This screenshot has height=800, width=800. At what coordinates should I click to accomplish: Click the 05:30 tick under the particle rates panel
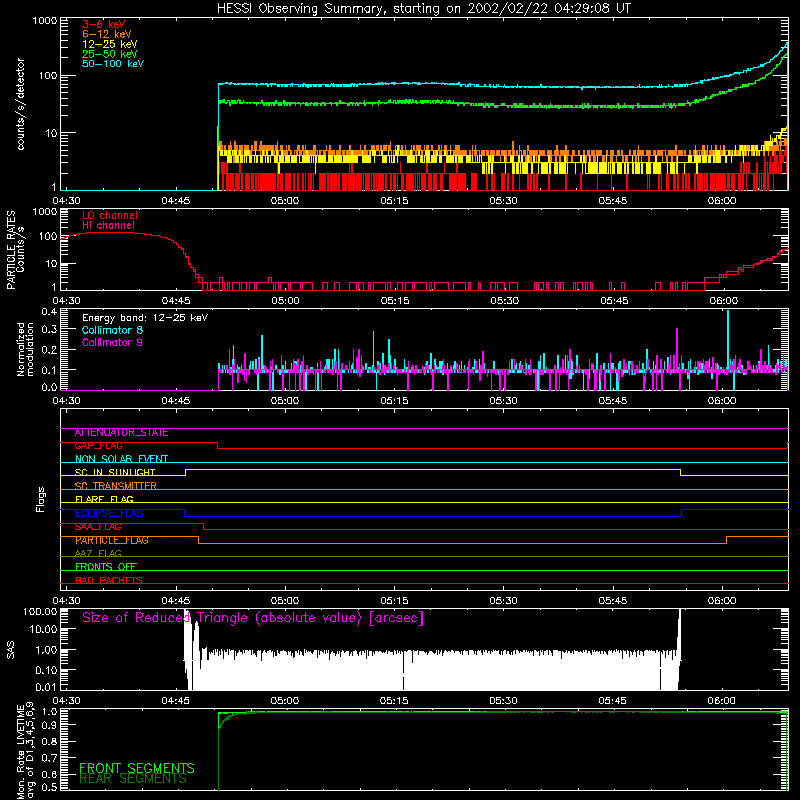tap(504, 301)
